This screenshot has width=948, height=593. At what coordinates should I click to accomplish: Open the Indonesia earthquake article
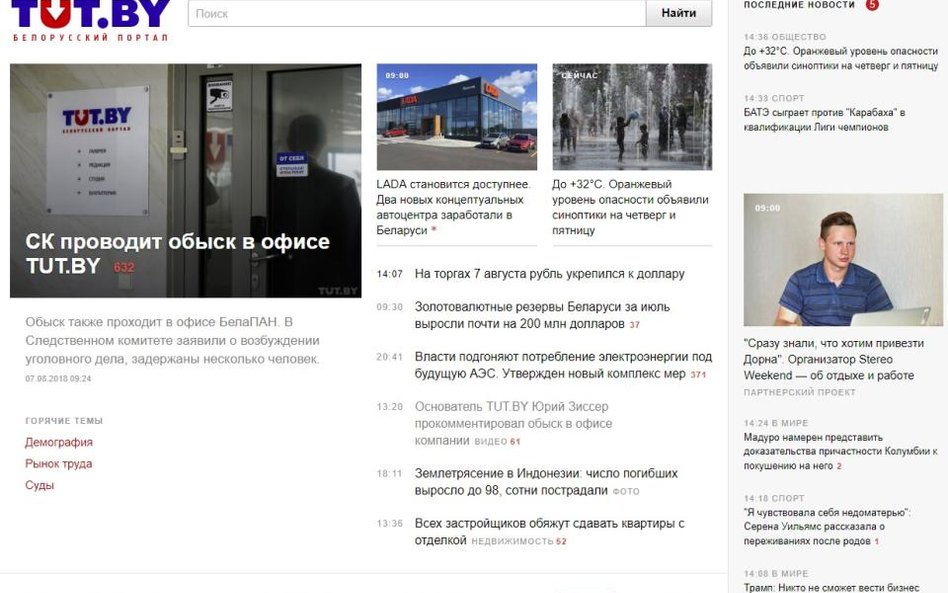pyautogui.click(x=546, y=482)
